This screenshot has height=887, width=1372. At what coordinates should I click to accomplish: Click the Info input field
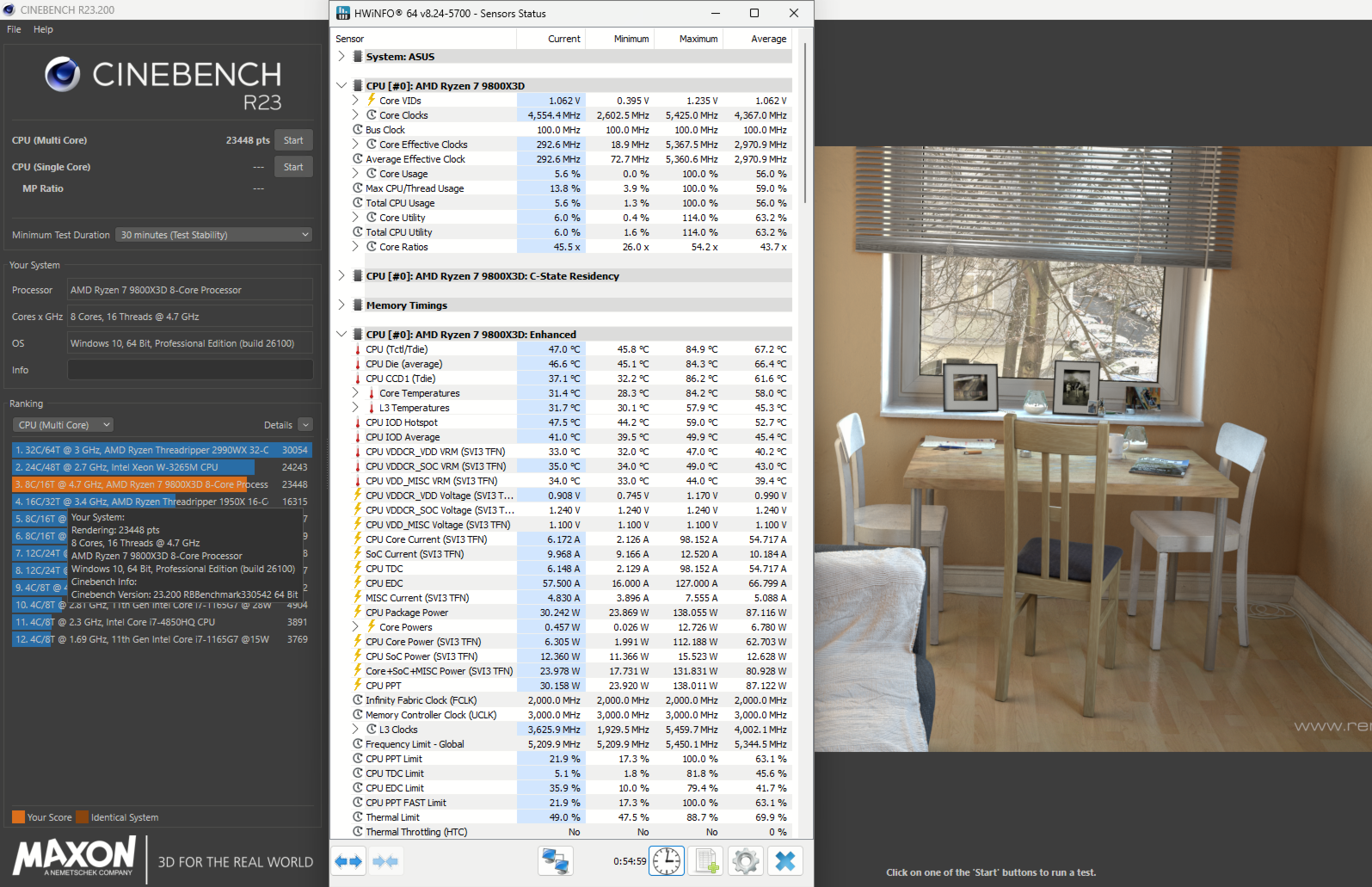click(x=190, y=370)
